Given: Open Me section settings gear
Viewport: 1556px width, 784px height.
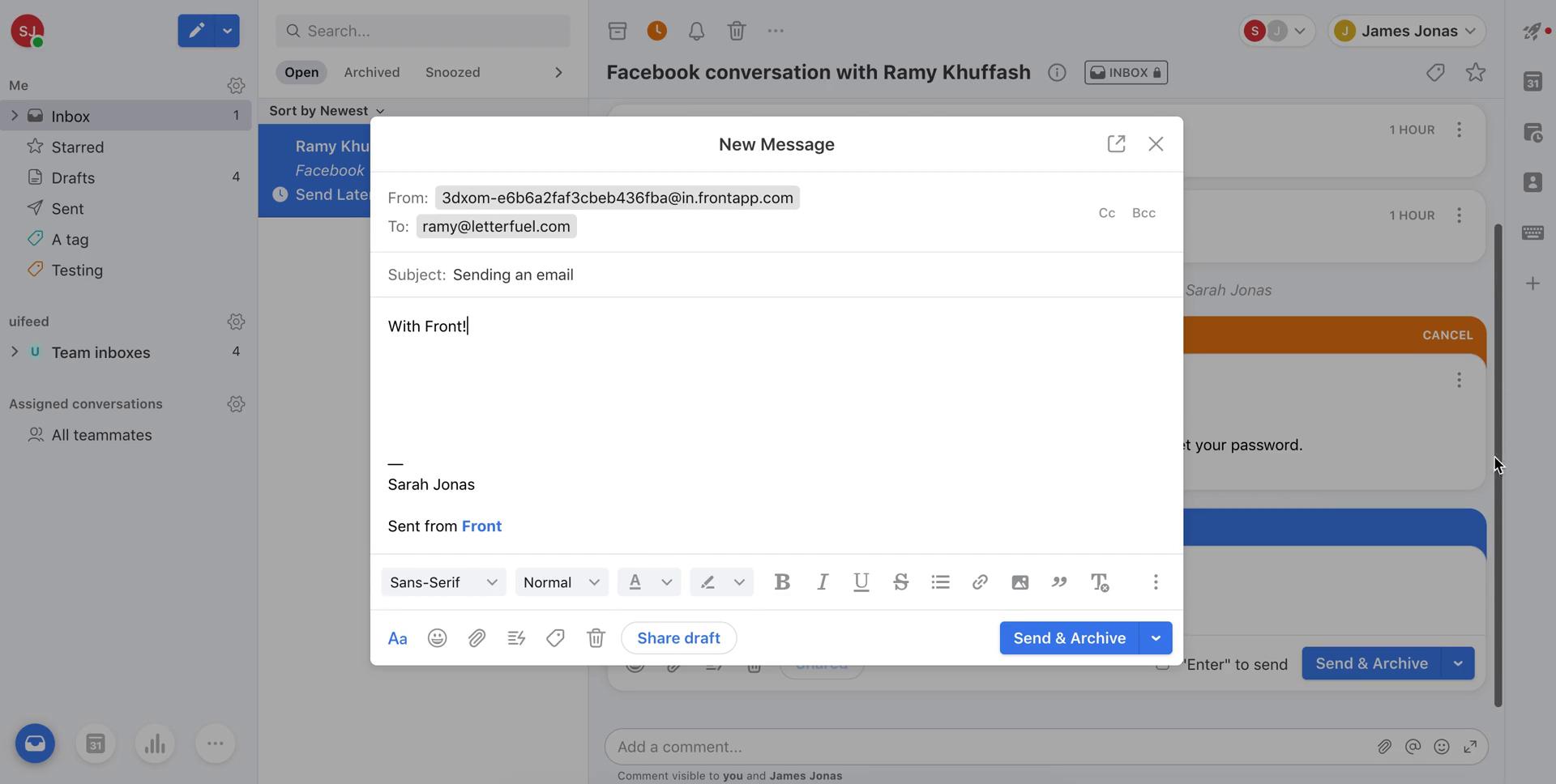Looking at the screenshot, I should (236, 86).
